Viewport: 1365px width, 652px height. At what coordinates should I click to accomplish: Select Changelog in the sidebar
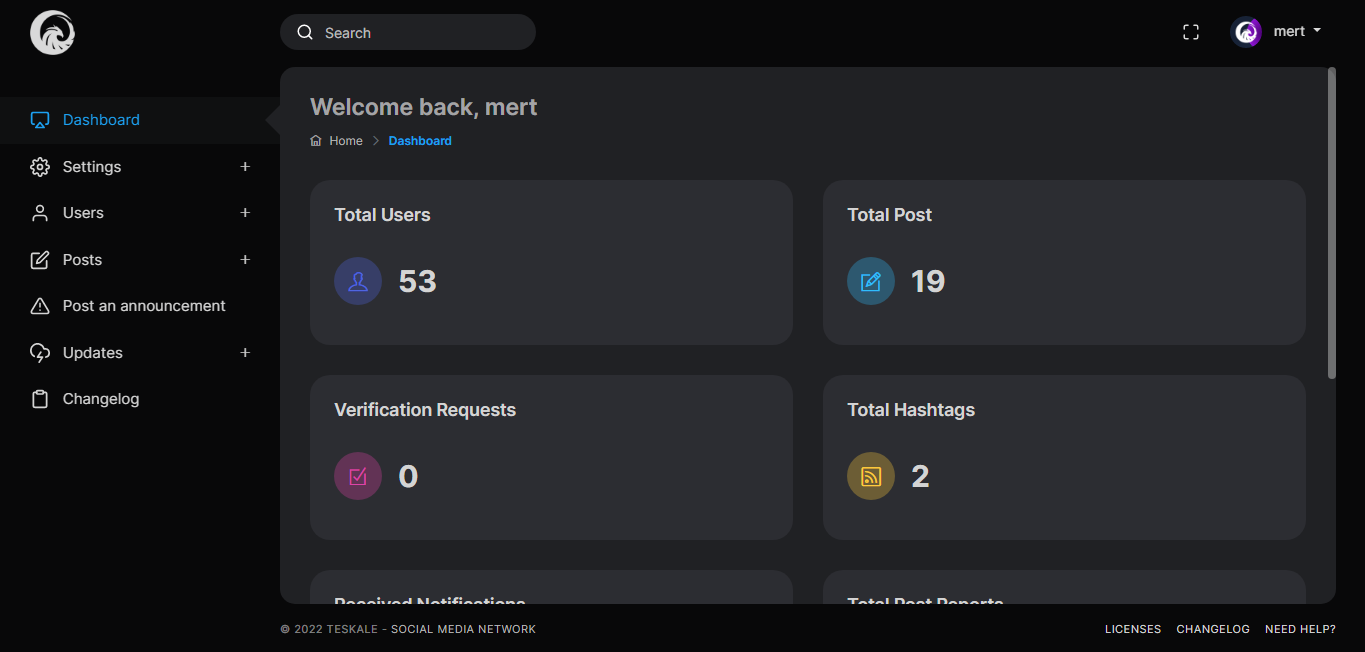(100, 399)
